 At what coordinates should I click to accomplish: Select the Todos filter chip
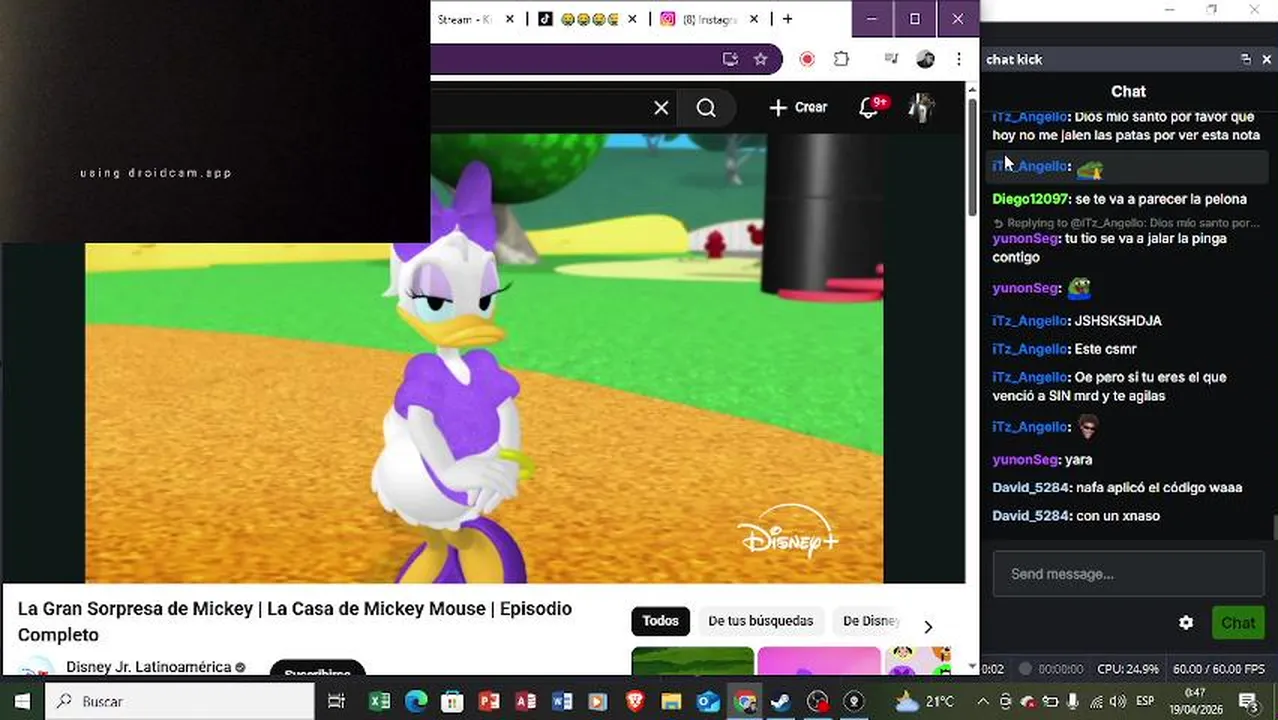(660, 621)
